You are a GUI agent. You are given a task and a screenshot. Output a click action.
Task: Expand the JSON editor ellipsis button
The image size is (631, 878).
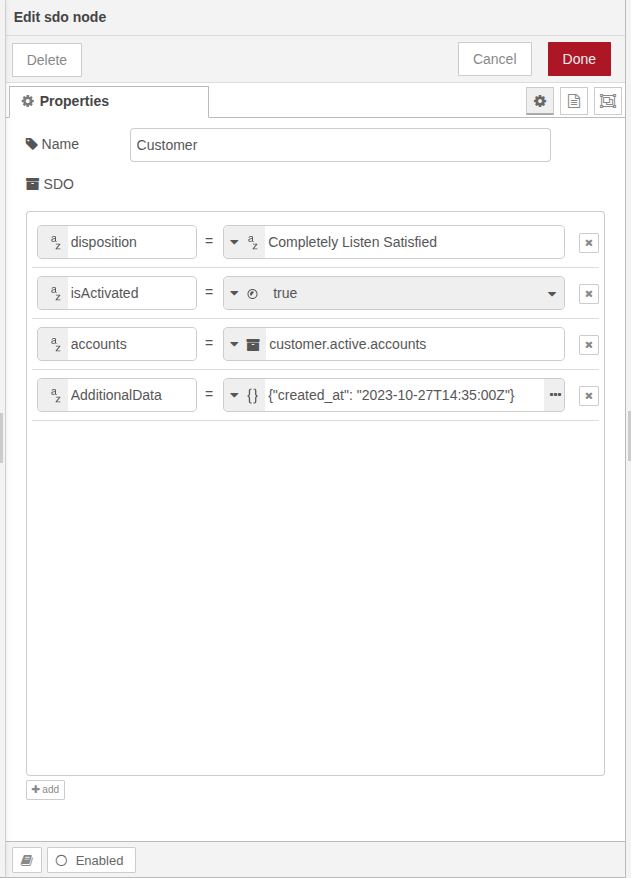[x=555, y=395]
